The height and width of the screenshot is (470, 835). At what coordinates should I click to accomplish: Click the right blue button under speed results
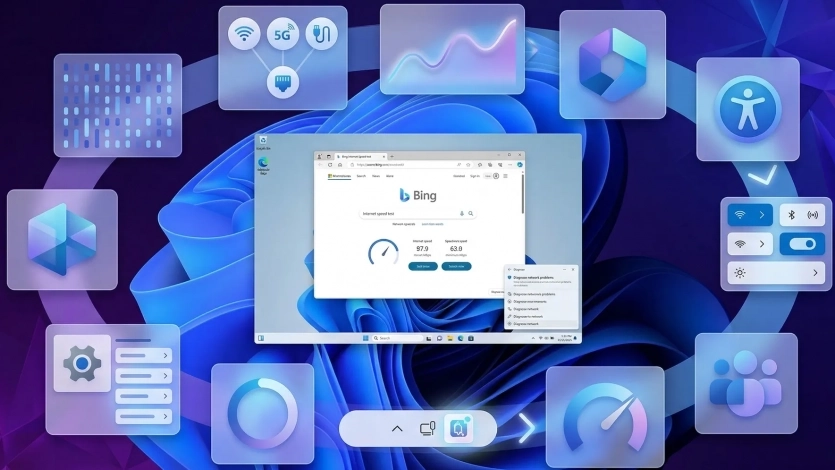(x=456, y=266)
